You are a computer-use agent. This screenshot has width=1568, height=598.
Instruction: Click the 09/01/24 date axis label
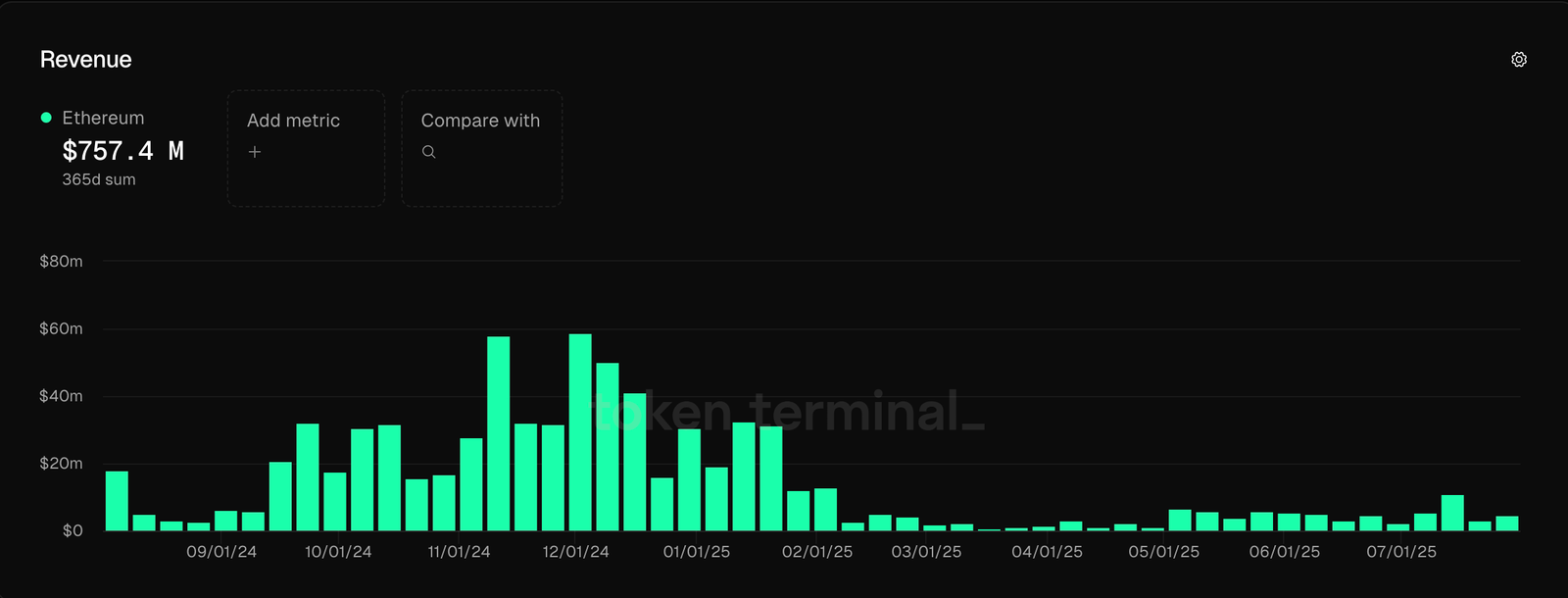pyautogui.click(x=221, y=552)
